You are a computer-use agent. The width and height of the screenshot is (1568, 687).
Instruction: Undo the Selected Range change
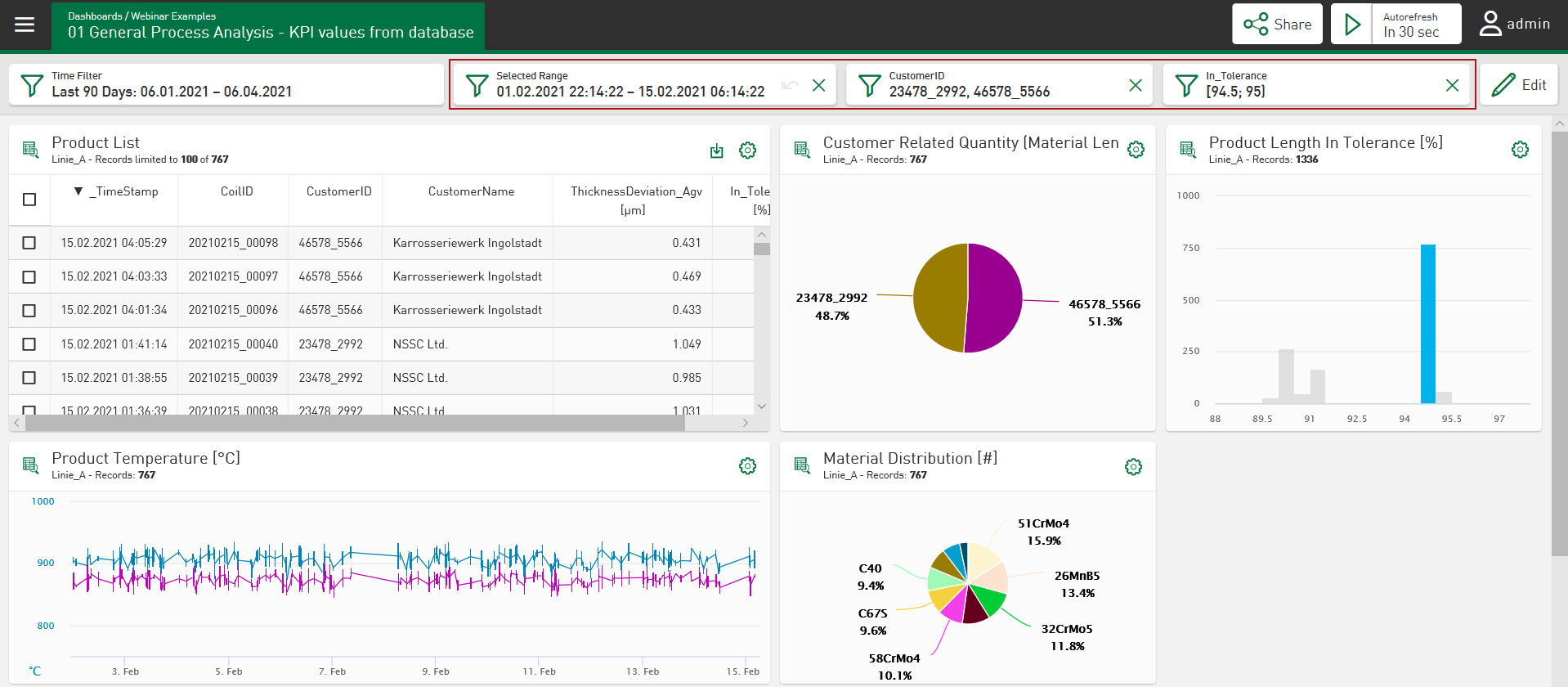789,85
